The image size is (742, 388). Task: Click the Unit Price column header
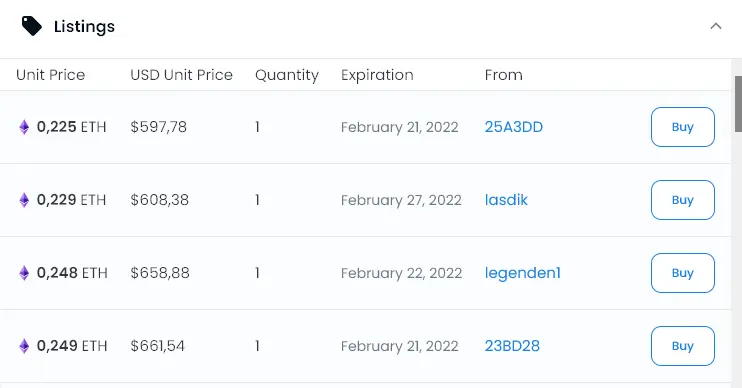[51, 75]
